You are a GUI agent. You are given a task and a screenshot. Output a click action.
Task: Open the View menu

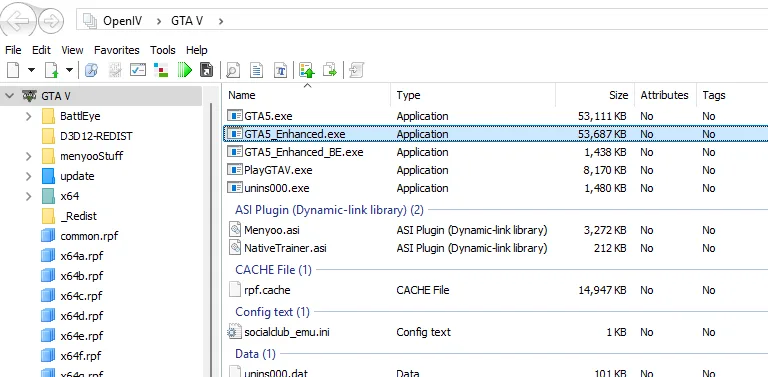pyautogui.click(x=72, y=50)
